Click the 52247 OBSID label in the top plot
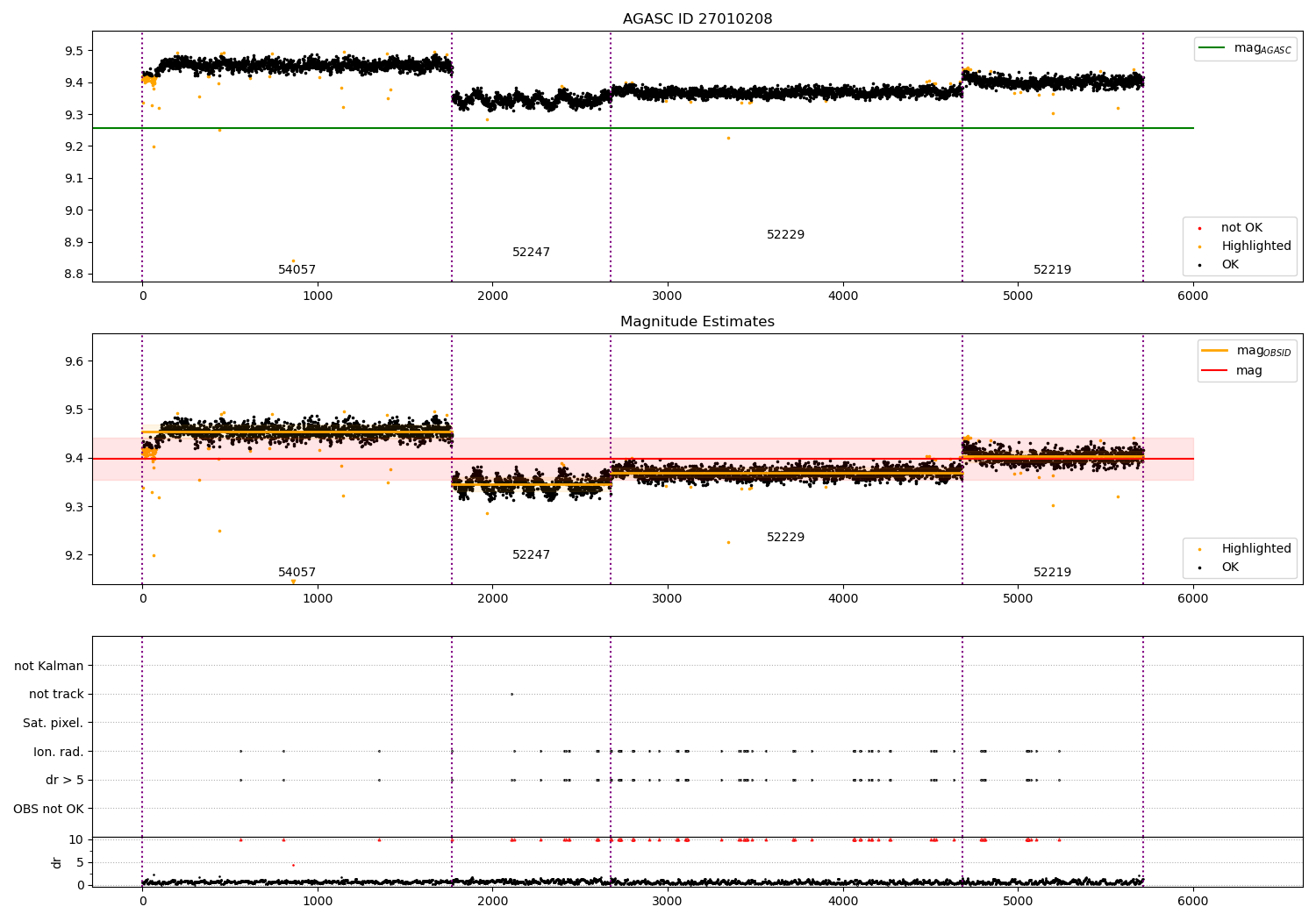 pyautogui.click(x=531, y=253)
